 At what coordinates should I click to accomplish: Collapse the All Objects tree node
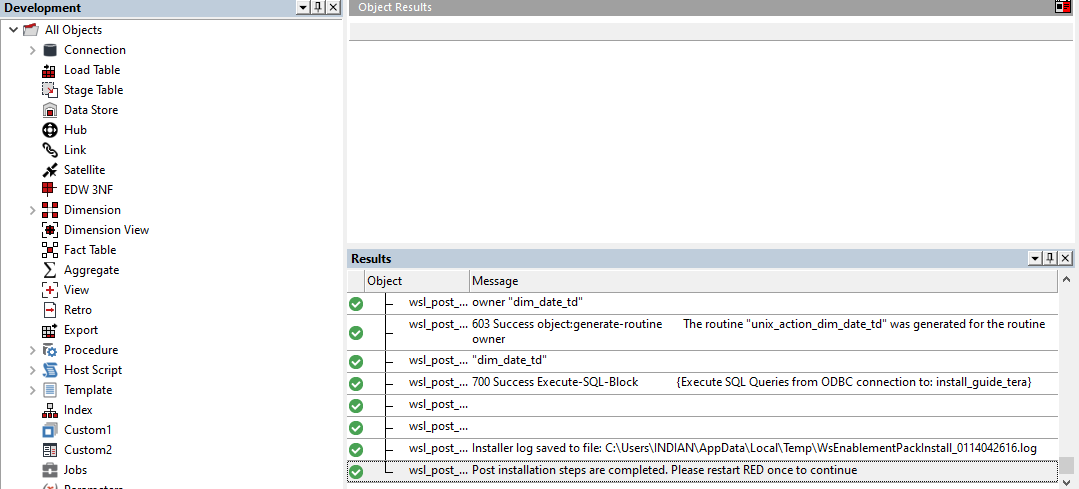[13, 30]
